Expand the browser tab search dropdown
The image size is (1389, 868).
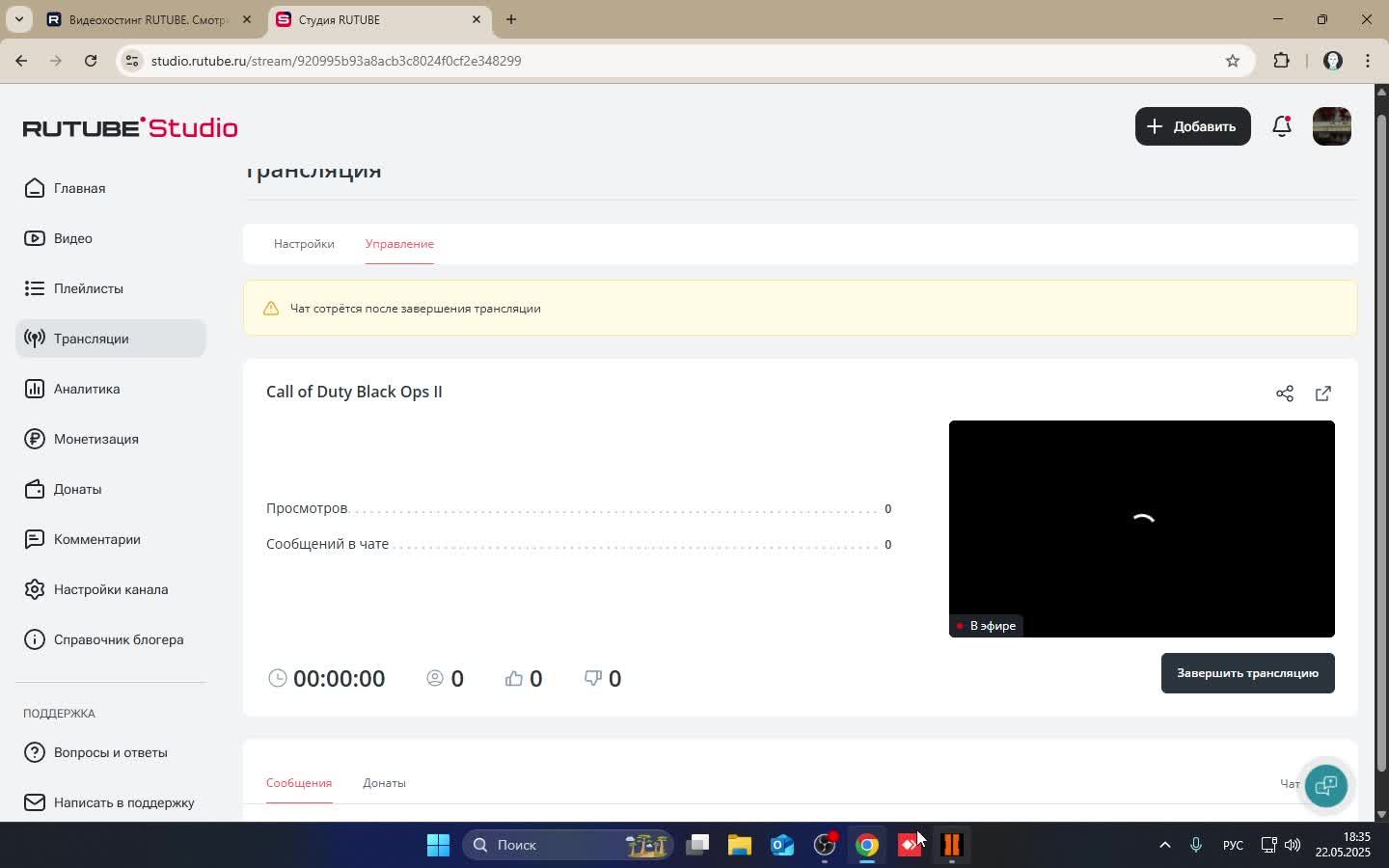18,19
